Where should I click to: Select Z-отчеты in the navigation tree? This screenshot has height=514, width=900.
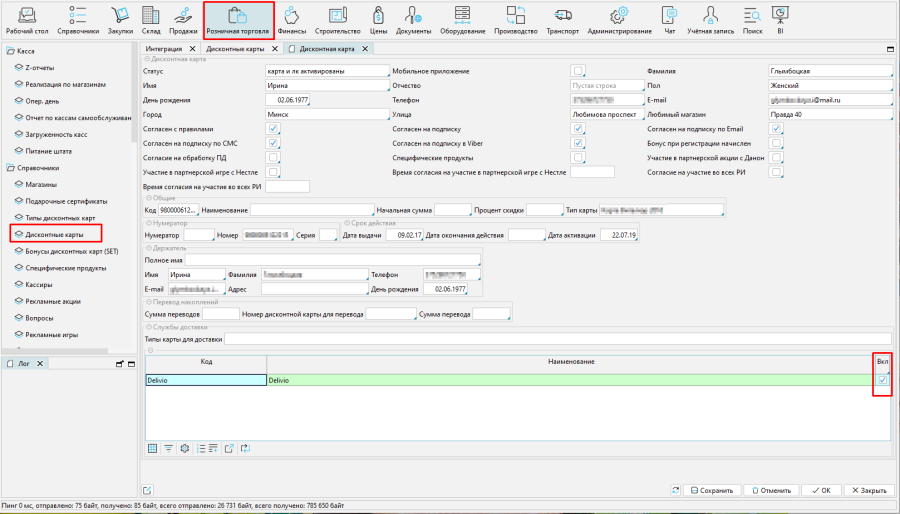[42, 66]
